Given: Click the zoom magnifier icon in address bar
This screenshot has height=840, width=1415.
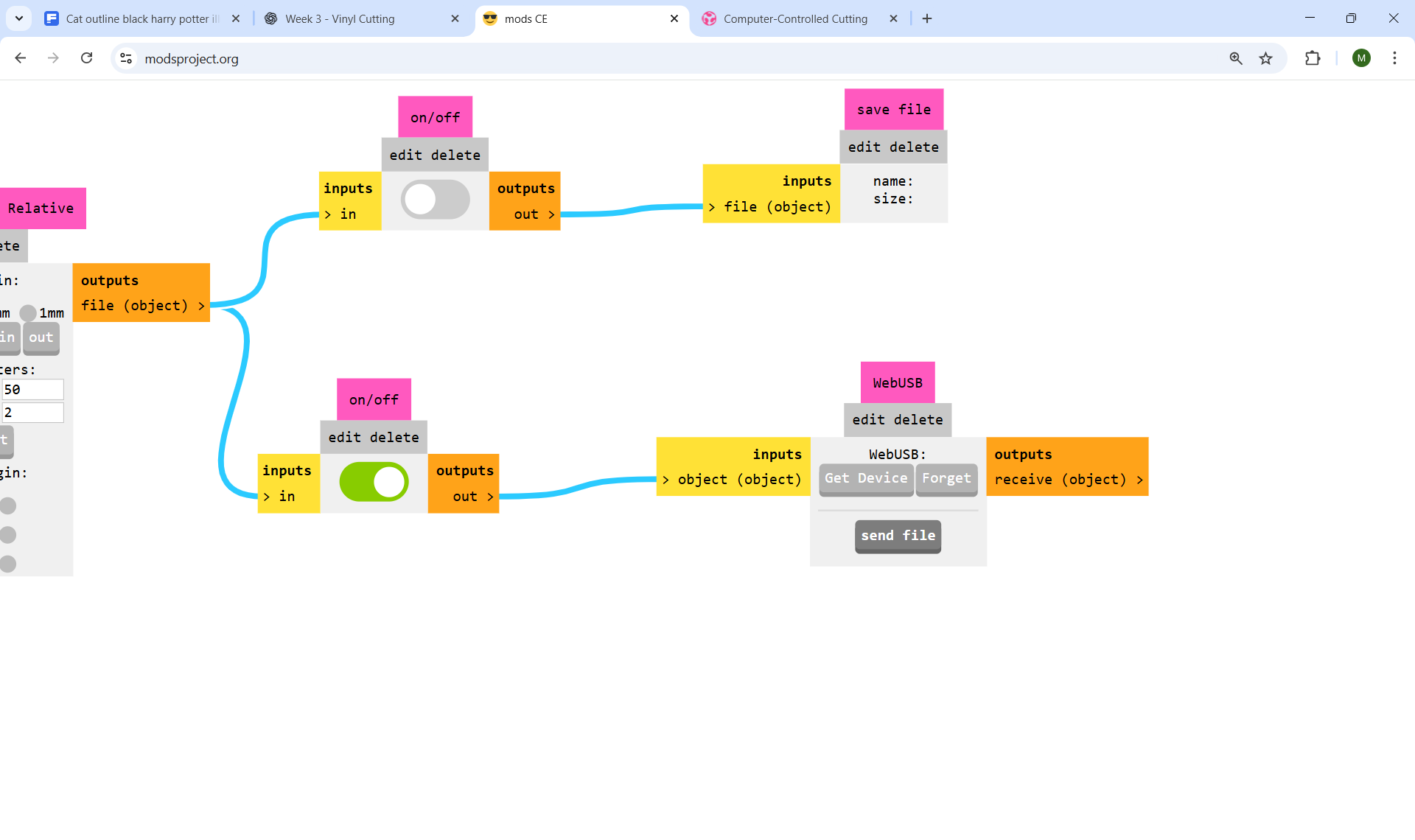Looking at the screenshot, I should pyautogui.click(x=1236, y=58).
